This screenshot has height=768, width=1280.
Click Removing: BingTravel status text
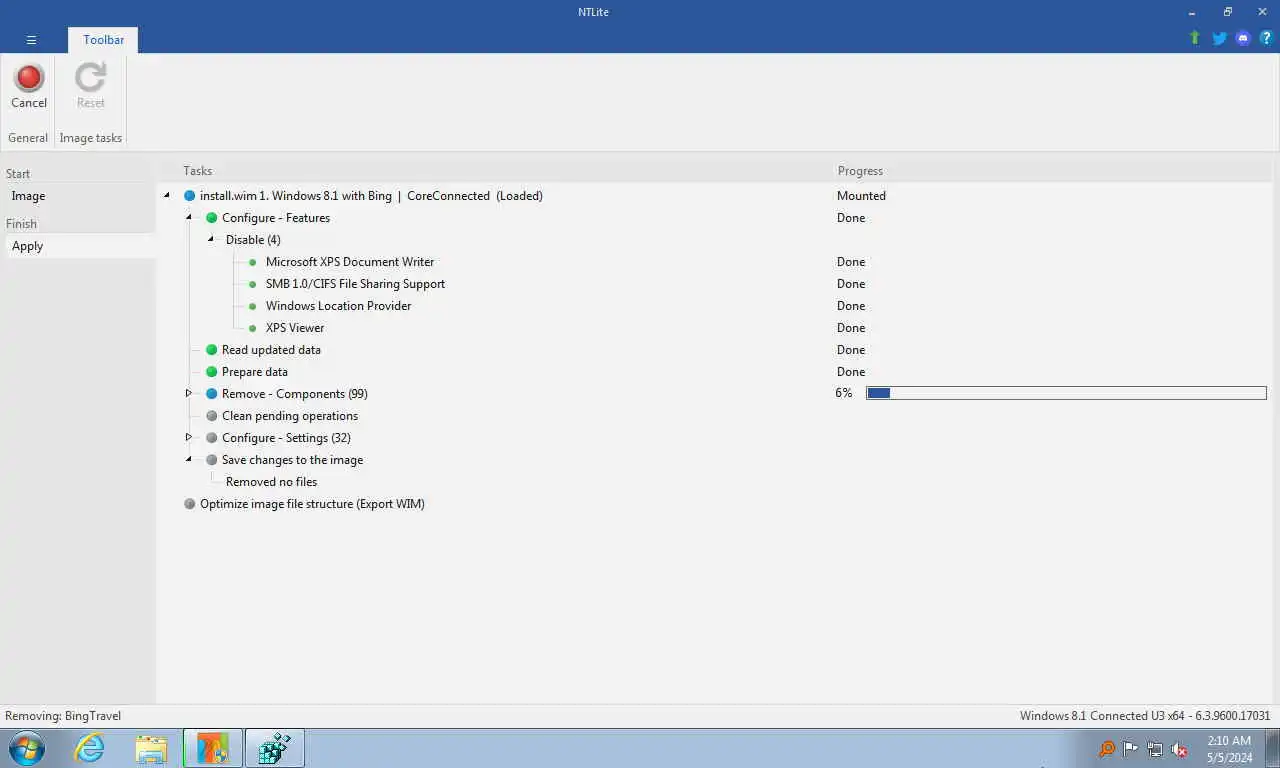click(63, 716)
